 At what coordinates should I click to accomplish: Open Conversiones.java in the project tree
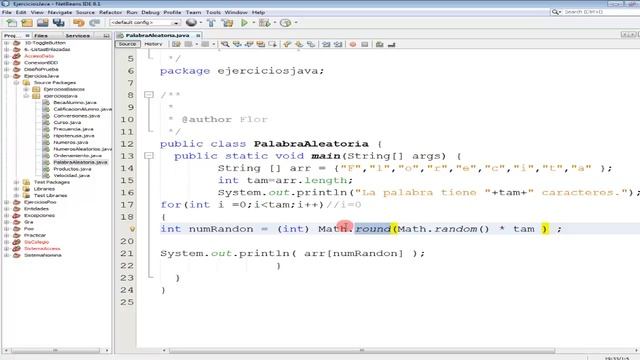76,116
